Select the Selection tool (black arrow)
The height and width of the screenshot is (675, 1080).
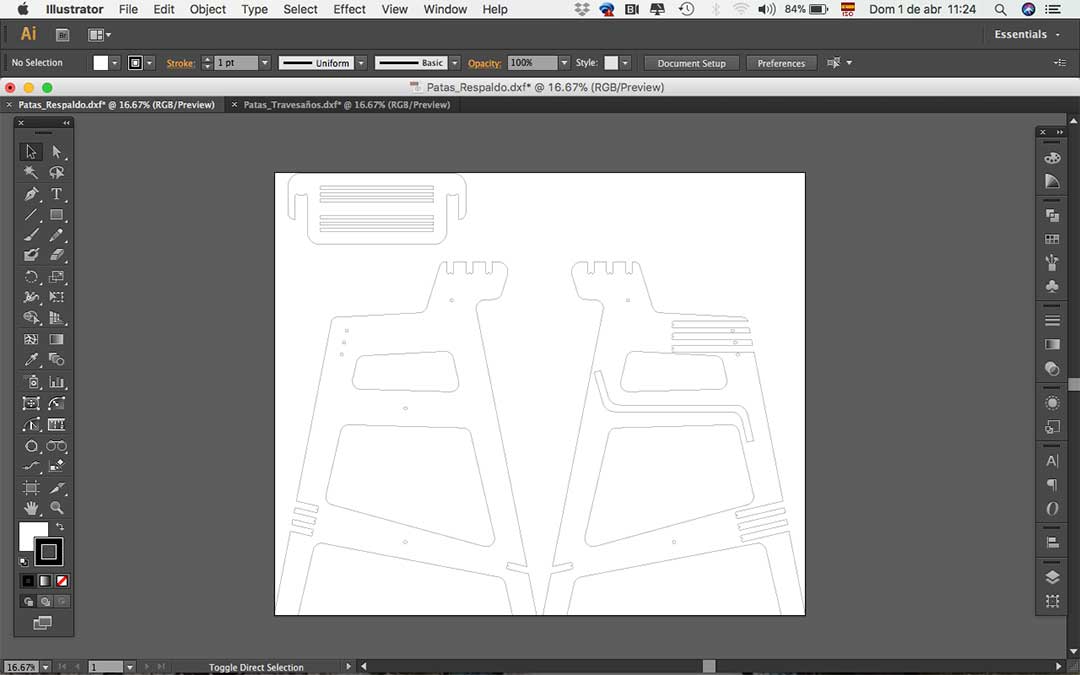pyautogui.click(x=31, y=152)
